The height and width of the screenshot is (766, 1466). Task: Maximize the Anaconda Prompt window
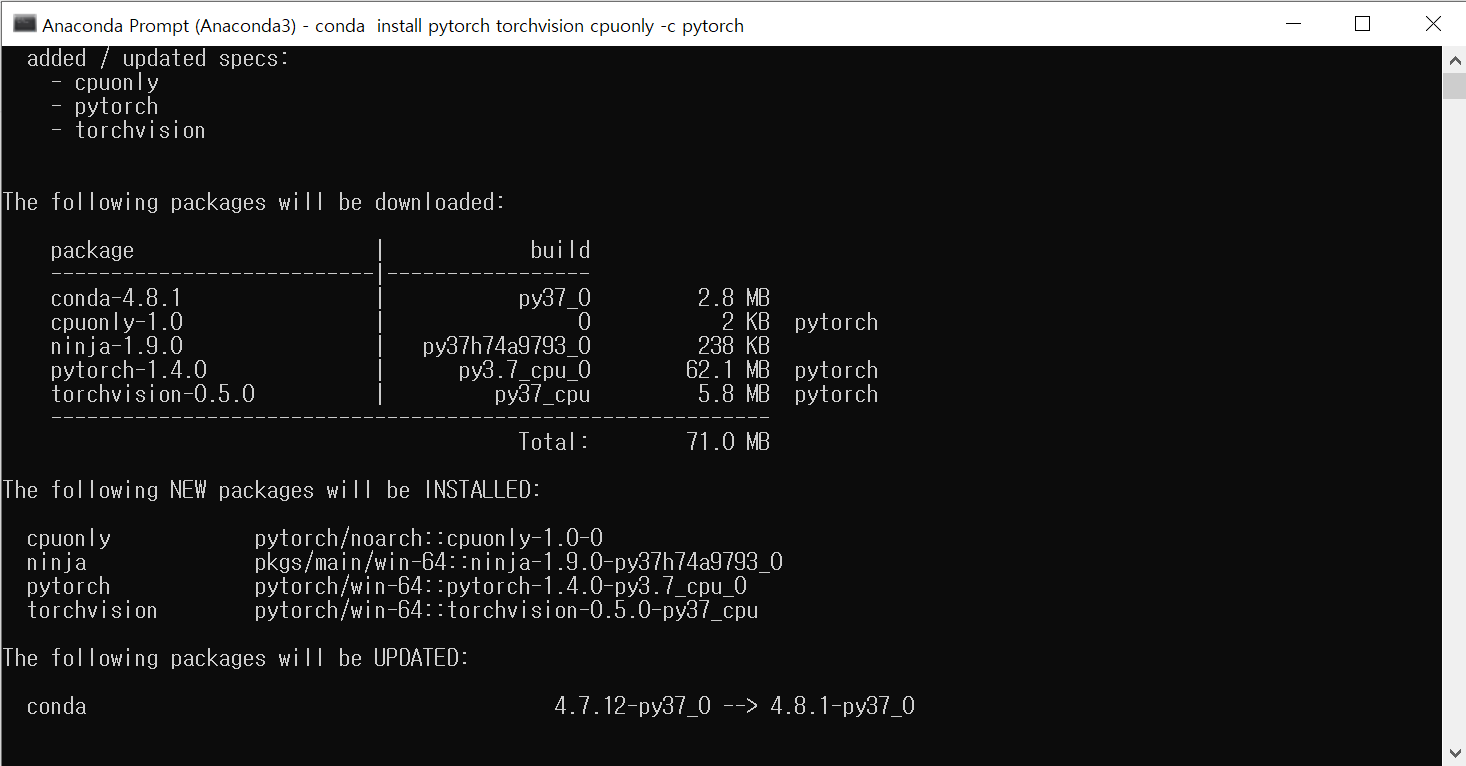pyautogui.click(x=1362, y=25)
